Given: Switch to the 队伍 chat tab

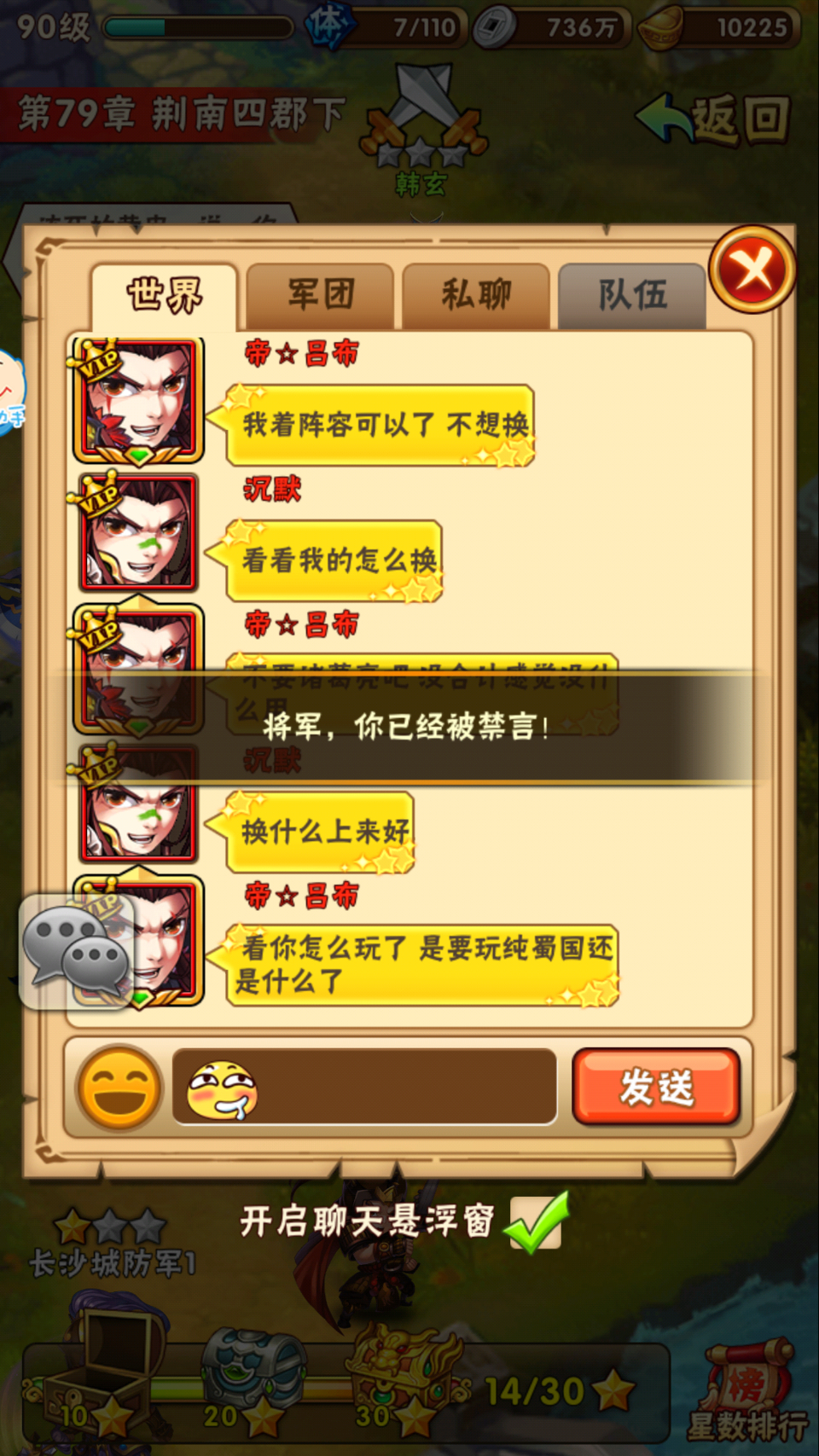Looking at the screenshot, I should click(632, 296).
